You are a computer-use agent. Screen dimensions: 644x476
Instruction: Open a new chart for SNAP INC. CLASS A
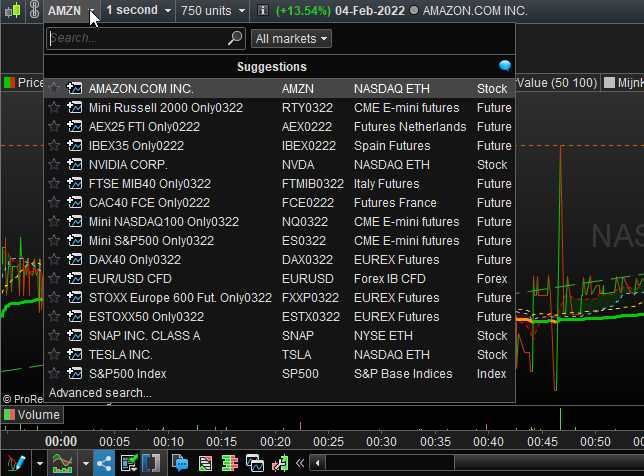74,335
